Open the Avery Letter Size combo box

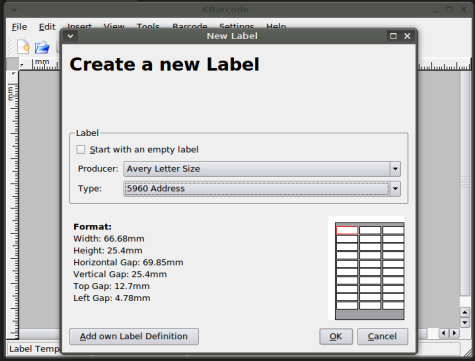(x=262, y=169)
